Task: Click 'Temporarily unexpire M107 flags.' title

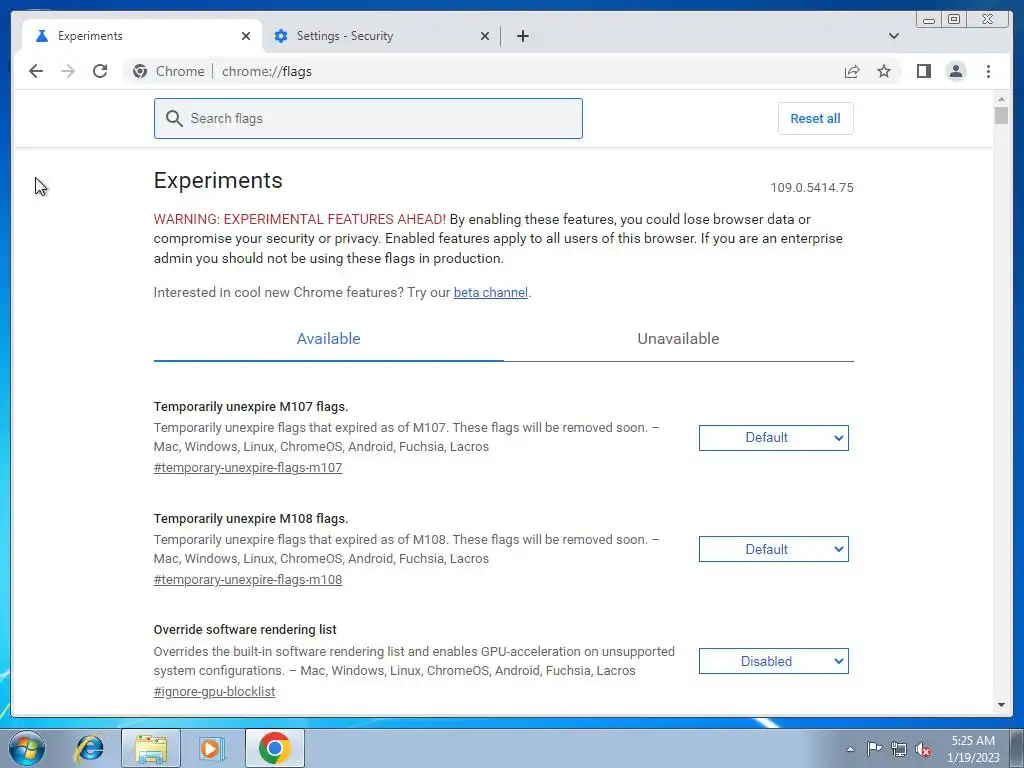Action: coord(251,407)
